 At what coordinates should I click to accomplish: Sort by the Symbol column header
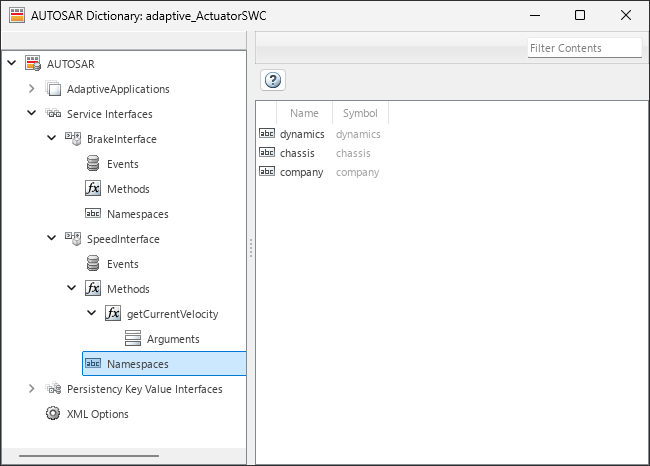click(x=360, y=113)
